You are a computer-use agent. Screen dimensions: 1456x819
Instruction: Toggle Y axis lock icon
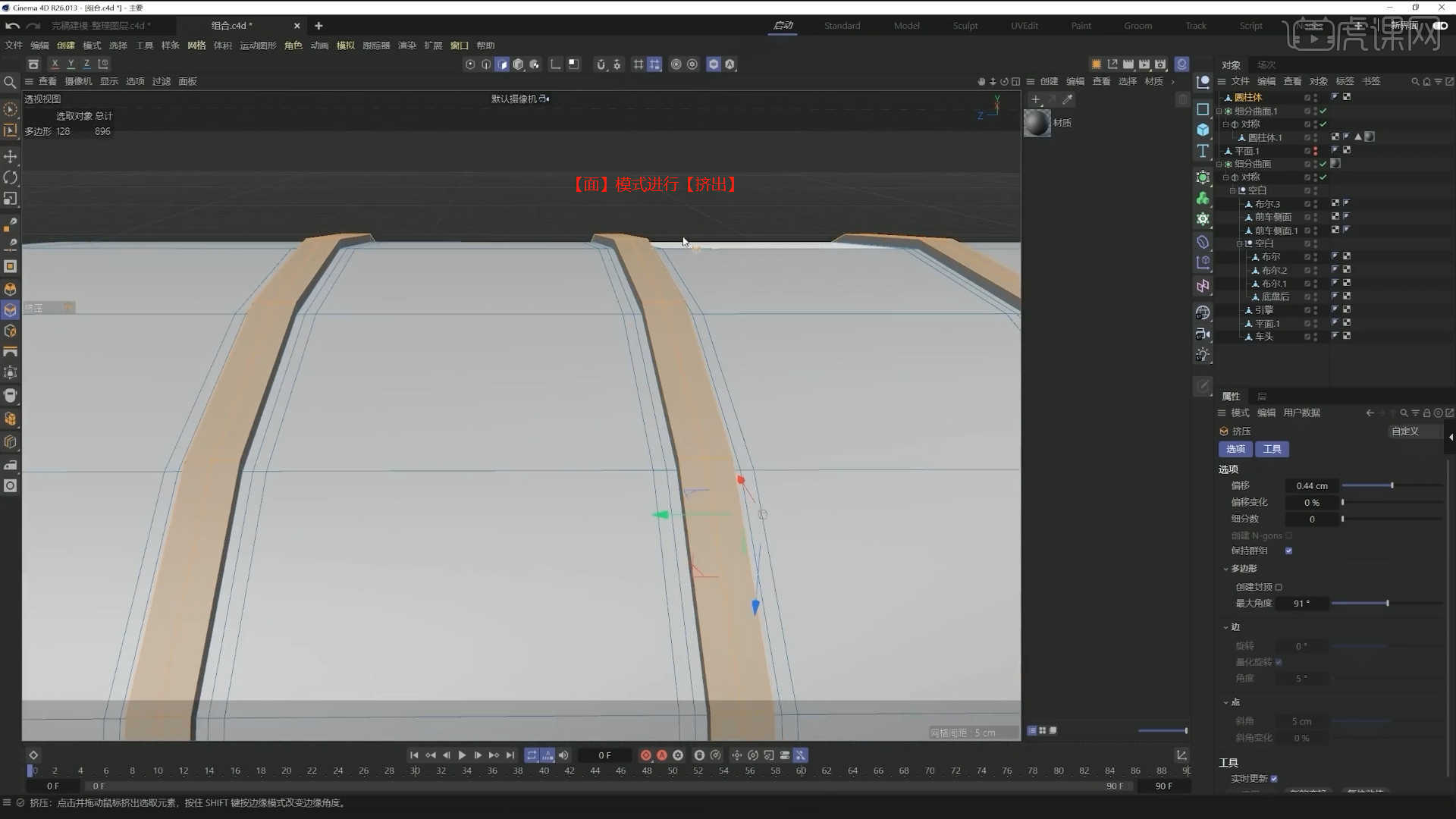point(71,64)
